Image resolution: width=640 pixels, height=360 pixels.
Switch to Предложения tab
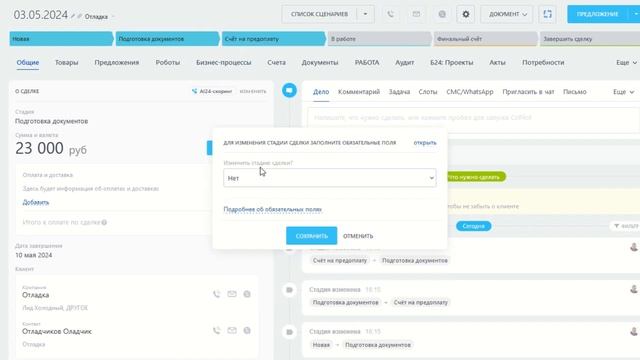117,62
